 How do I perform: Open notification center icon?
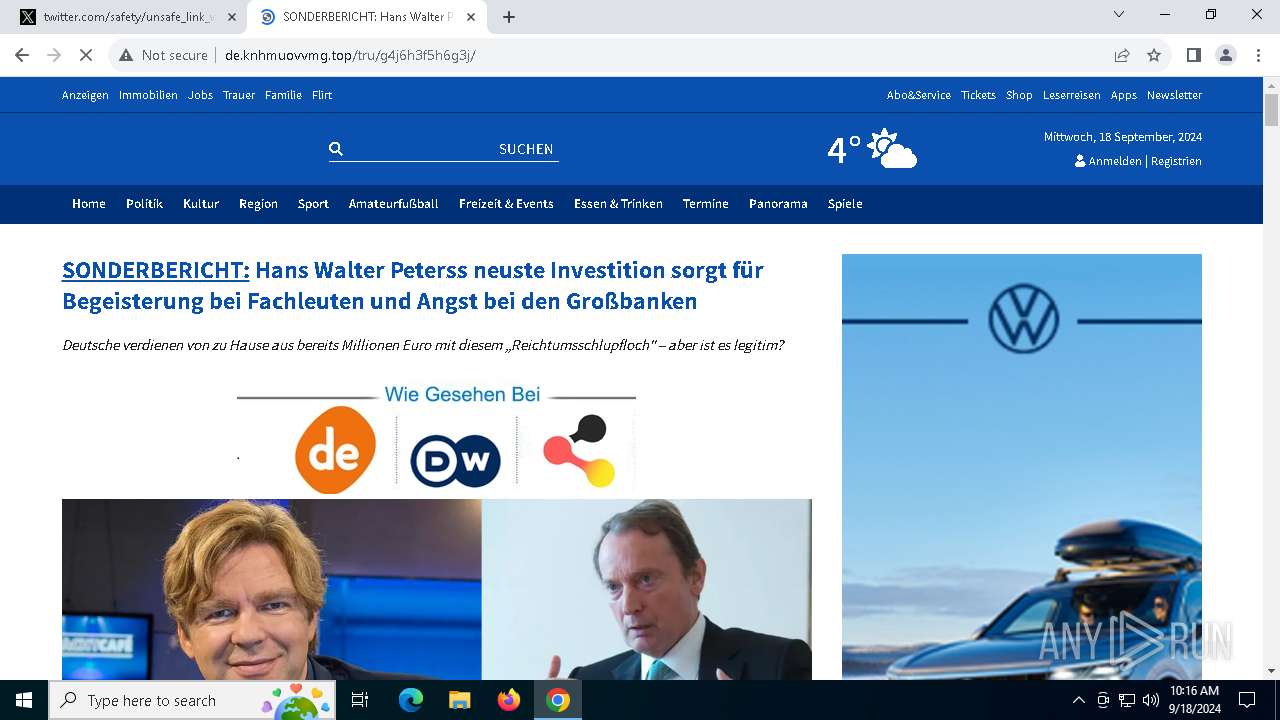(1247, 700)
